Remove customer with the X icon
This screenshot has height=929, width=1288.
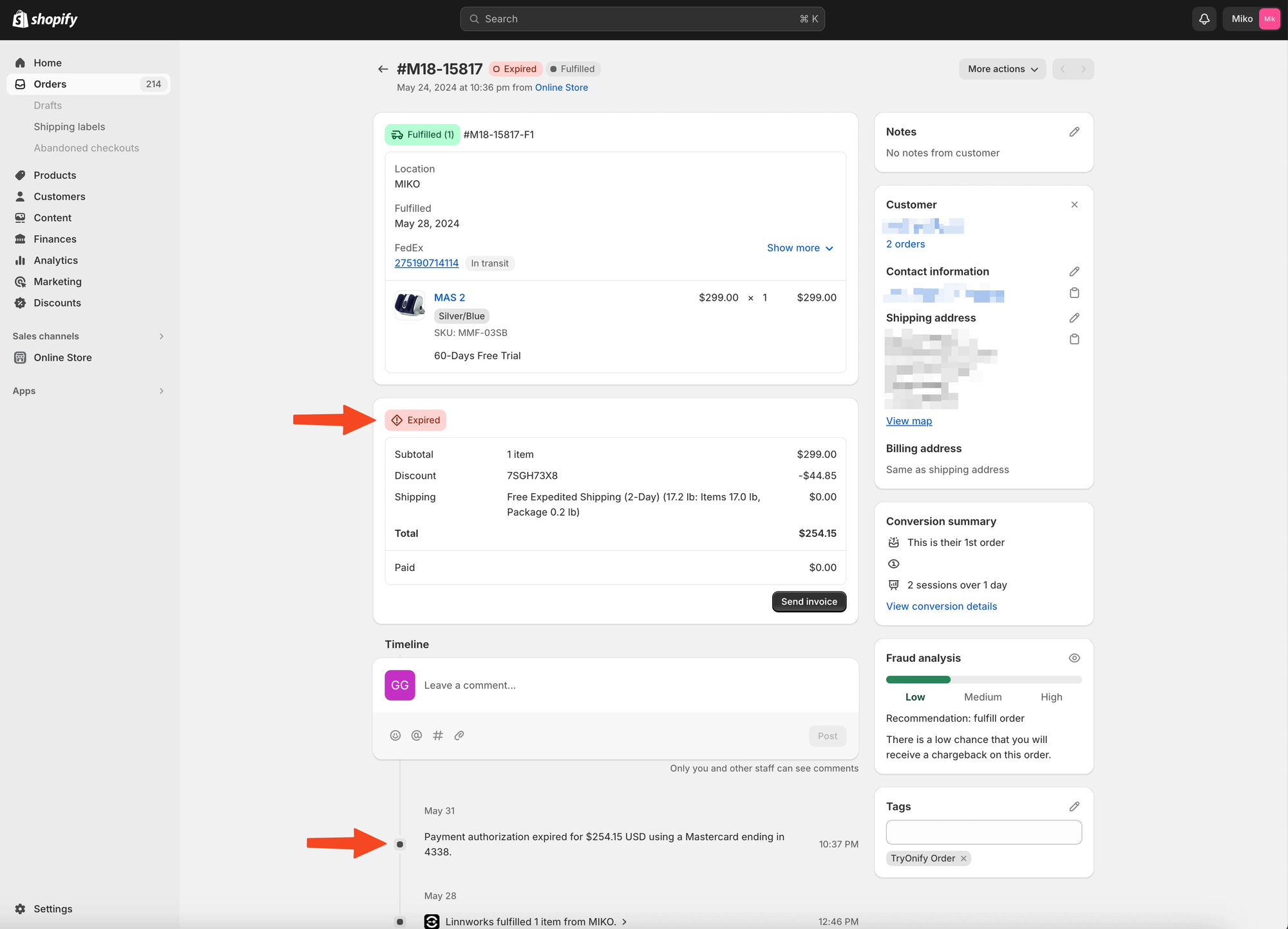click(1074, 205)
